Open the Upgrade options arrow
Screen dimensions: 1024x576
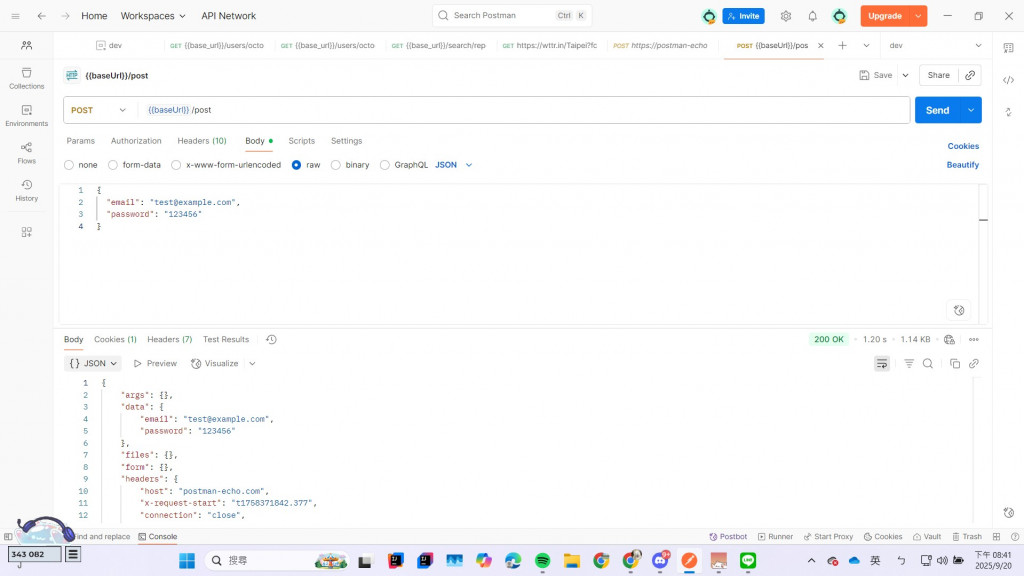pos(918,16)
